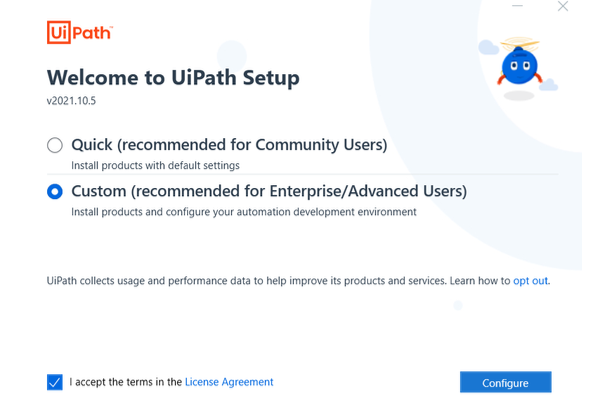Click the Install products with default settings text
Viewport: 591px width, 416px height.
click(155, 165)
